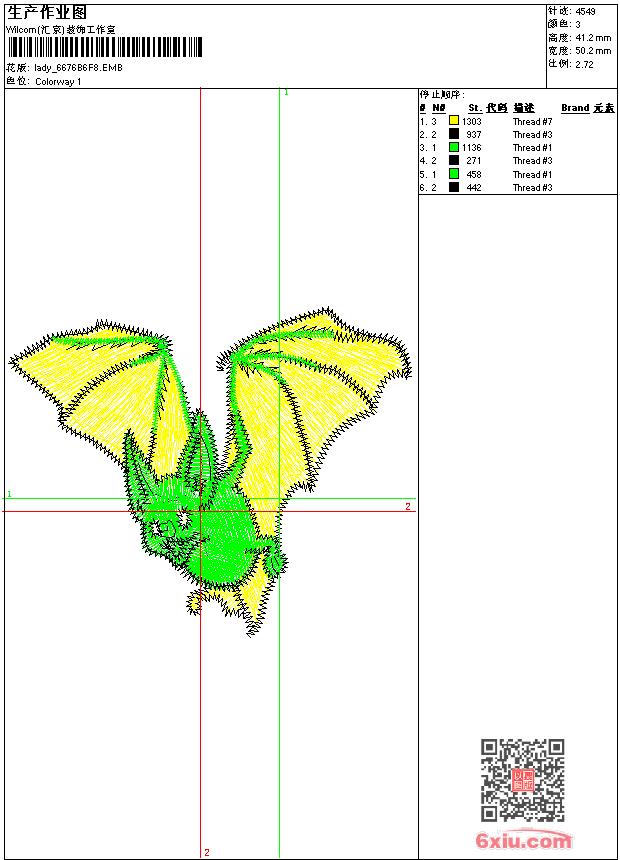Select the black swatch beside 937 stitches

click(x=454, y=134)
